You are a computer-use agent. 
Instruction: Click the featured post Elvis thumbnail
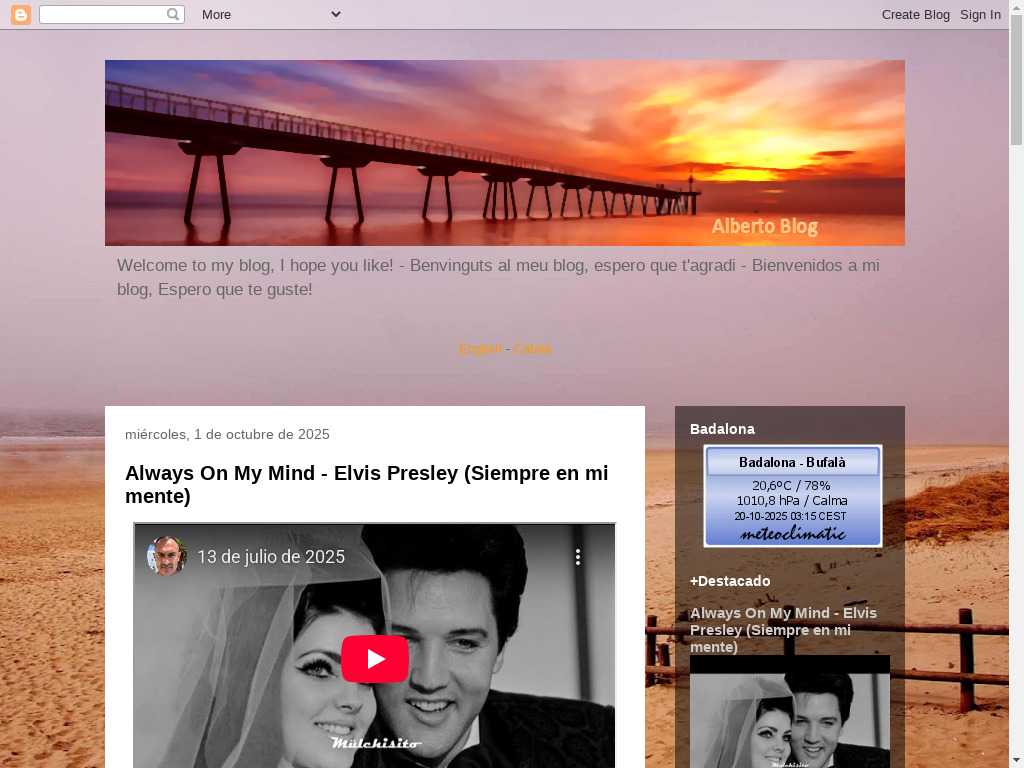(789, 715)
